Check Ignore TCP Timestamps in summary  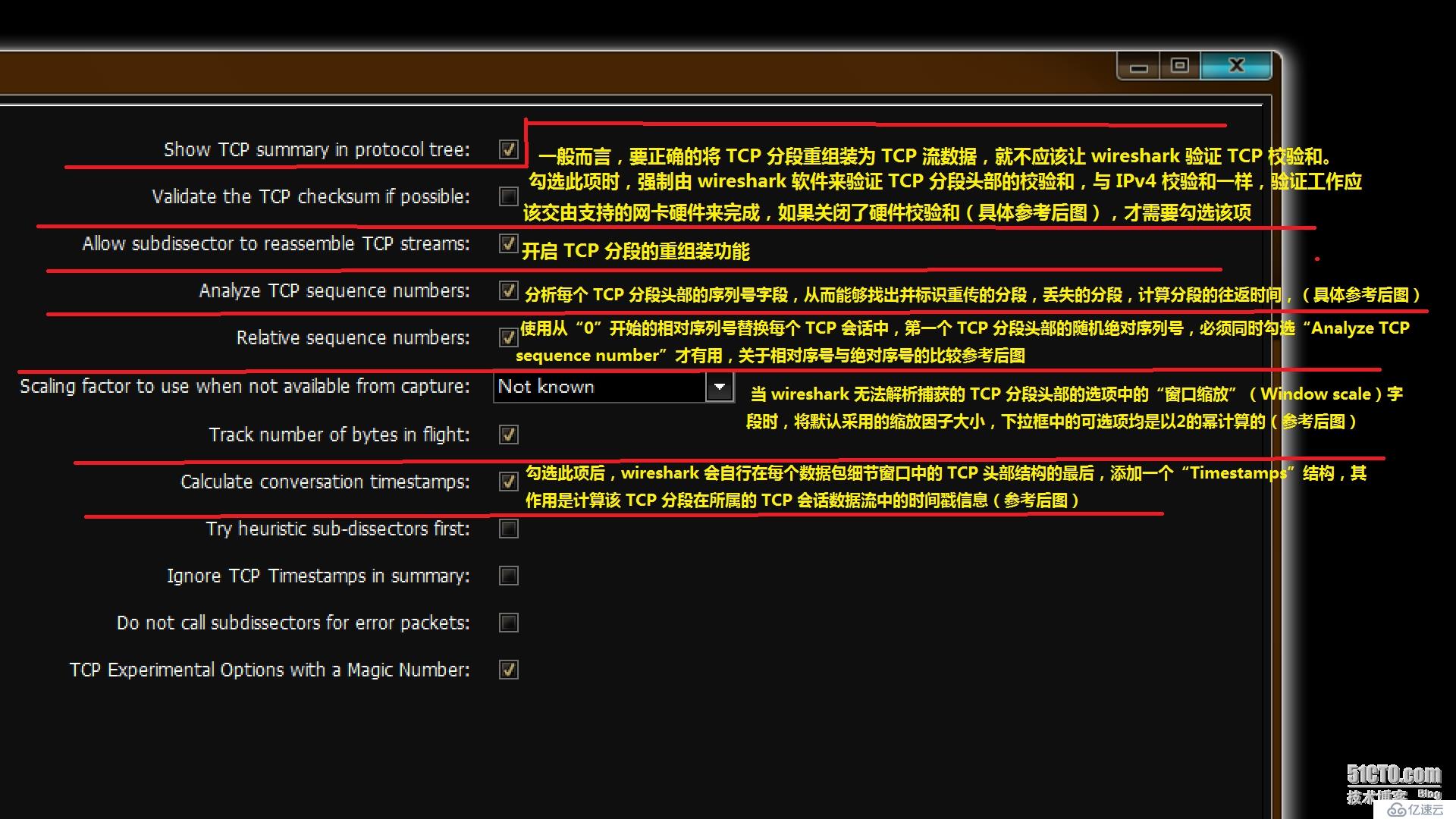pyautogui.click(x=509, y=576)
